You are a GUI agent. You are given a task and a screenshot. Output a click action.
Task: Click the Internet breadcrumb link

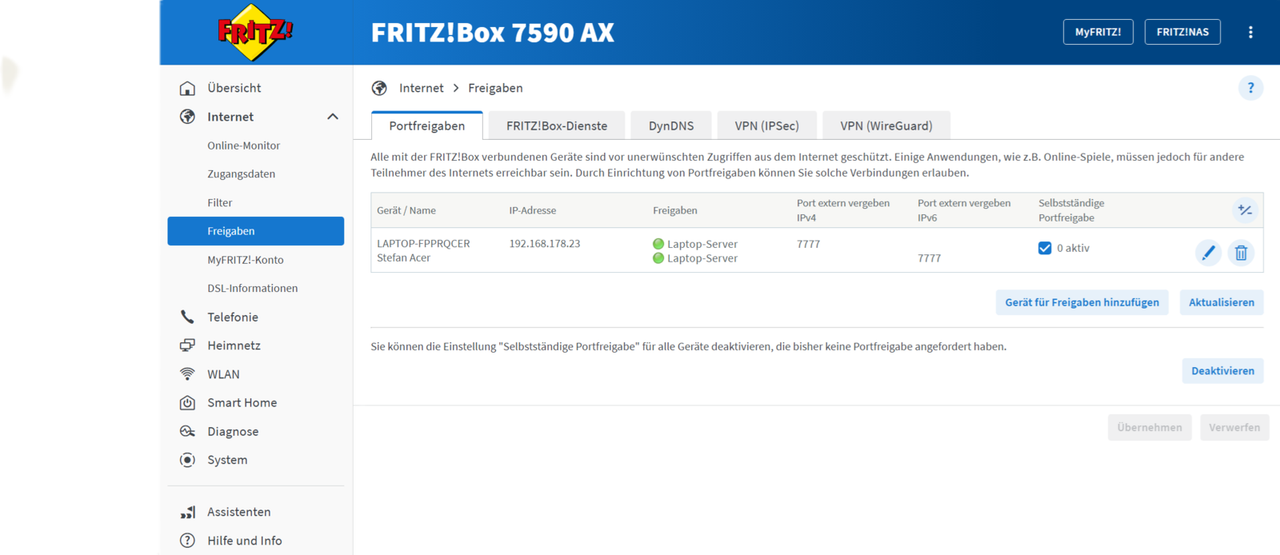(x=421, y=88)
